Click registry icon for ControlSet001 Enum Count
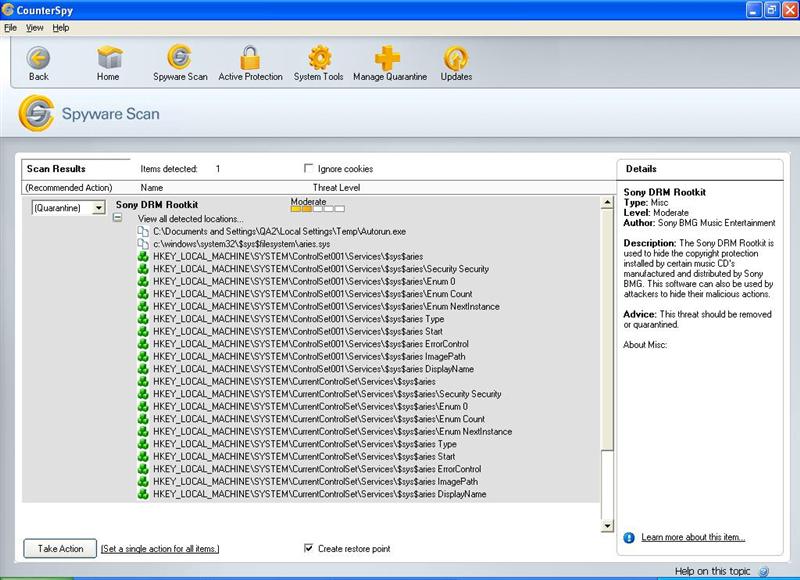The height and width of the screenshot is (580, 800). tap(143, 294)
